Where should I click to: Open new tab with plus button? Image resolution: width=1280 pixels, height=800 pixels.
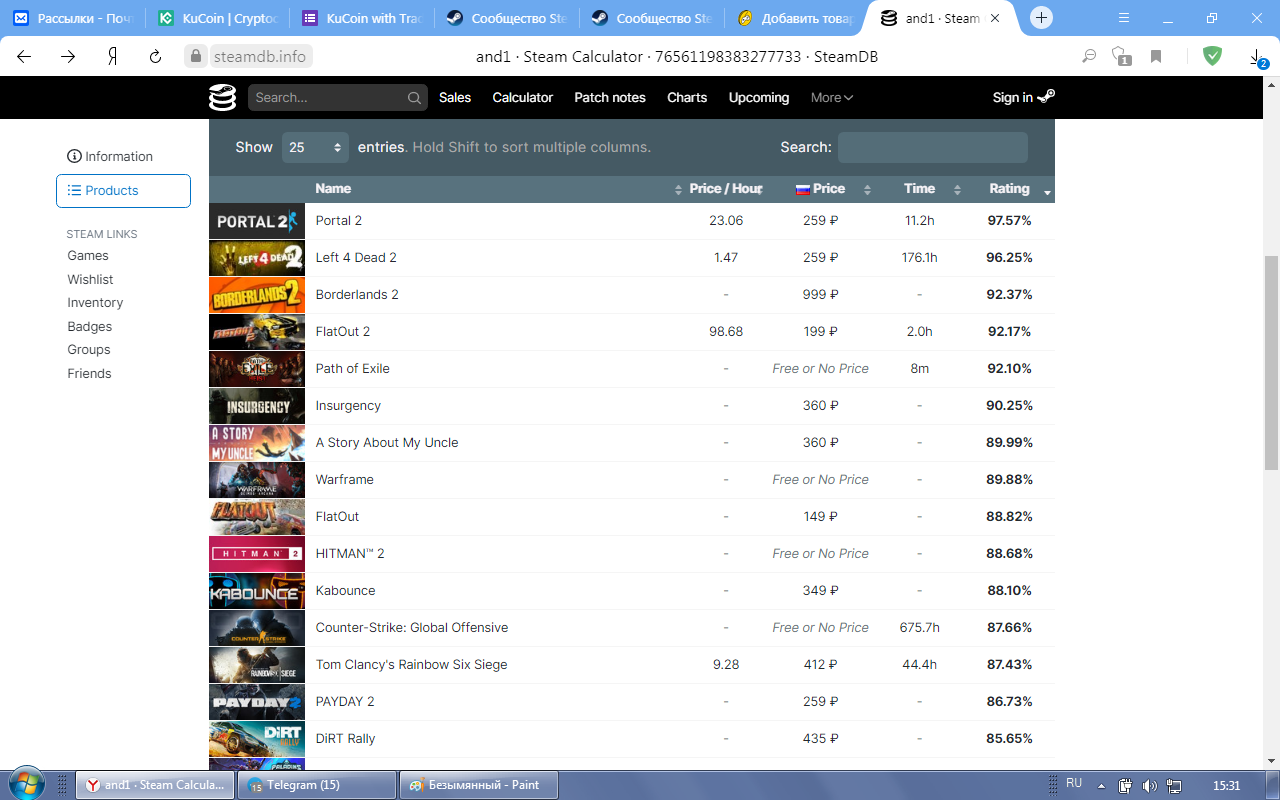click(1042, 18)
